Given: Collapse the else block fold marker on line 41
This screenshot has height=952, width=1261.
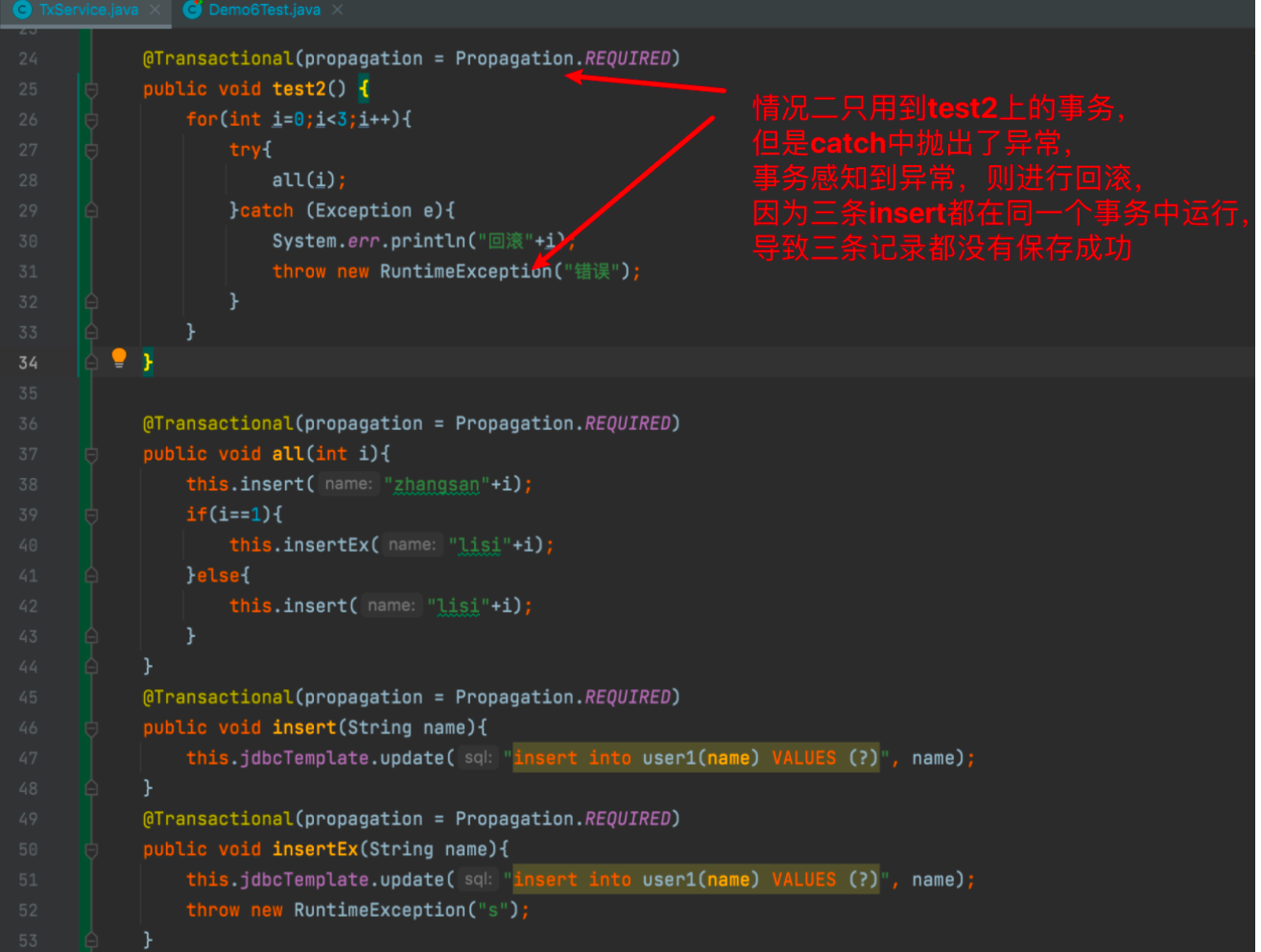Looking at the screenshot, I should 91,576.
